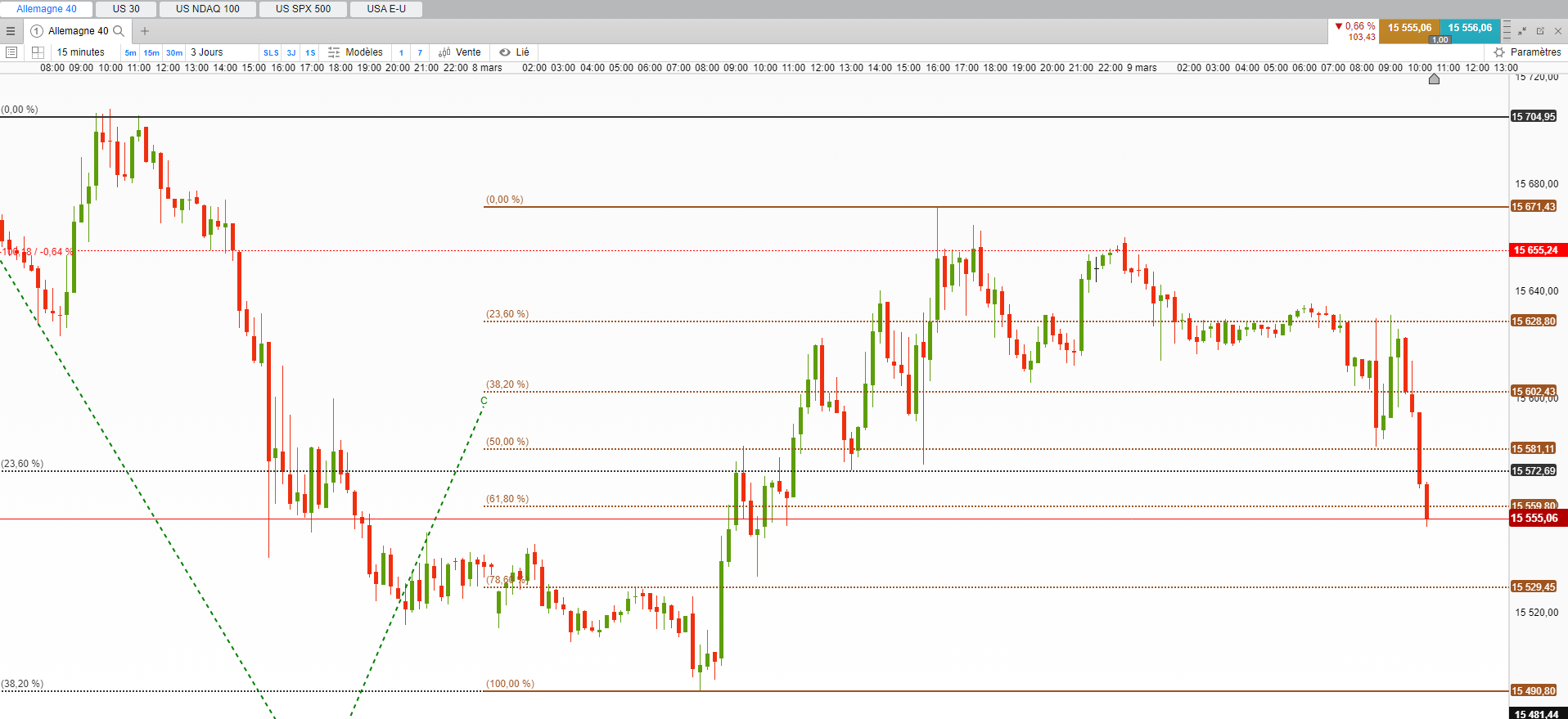The width and height of the screenshot is (1568, 719).
Task: Select the brown 38,20 % Fibonacci label
Action: [x=507, y=384]
